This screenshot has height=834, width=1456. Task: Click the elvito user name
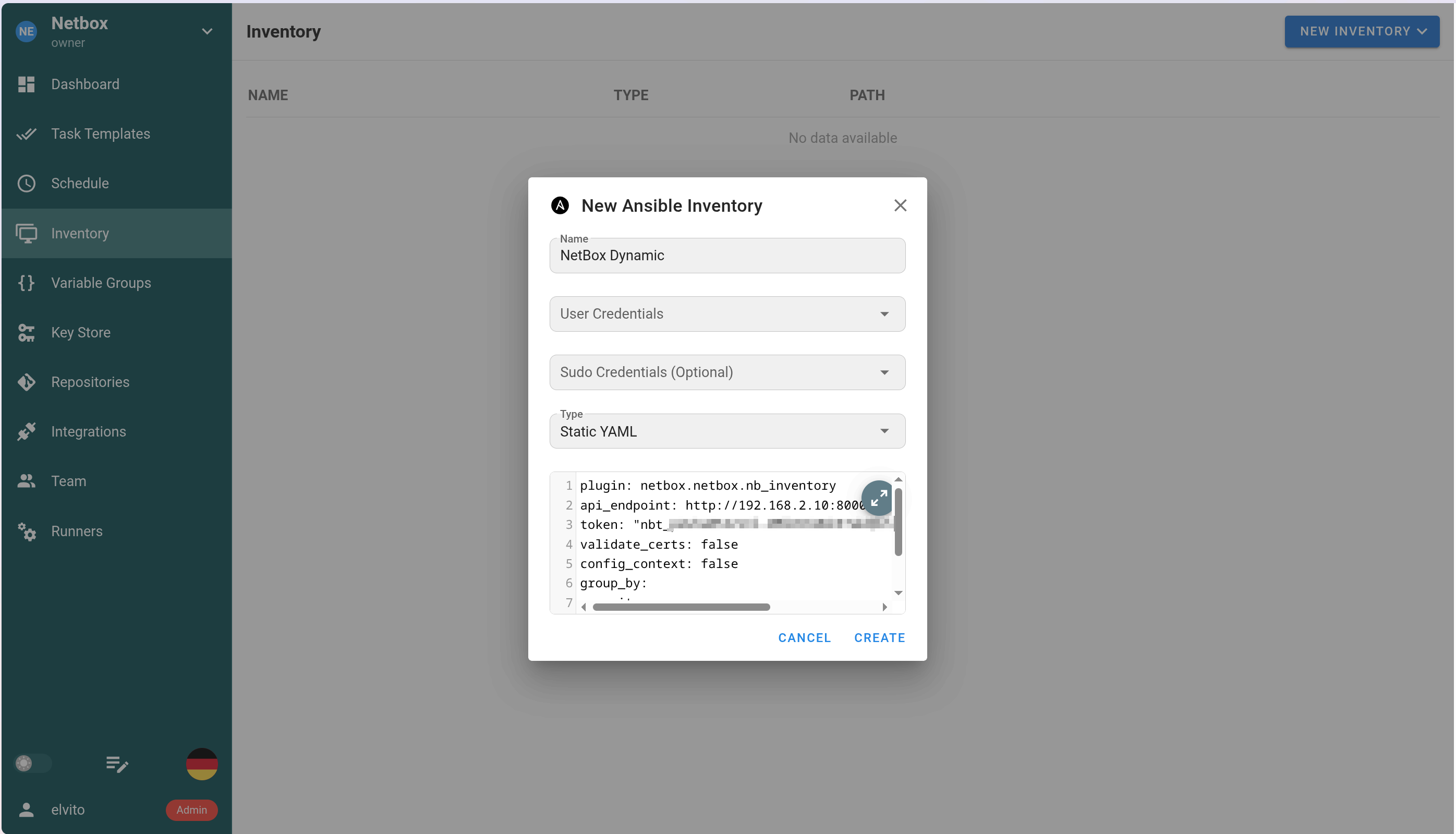68,810
